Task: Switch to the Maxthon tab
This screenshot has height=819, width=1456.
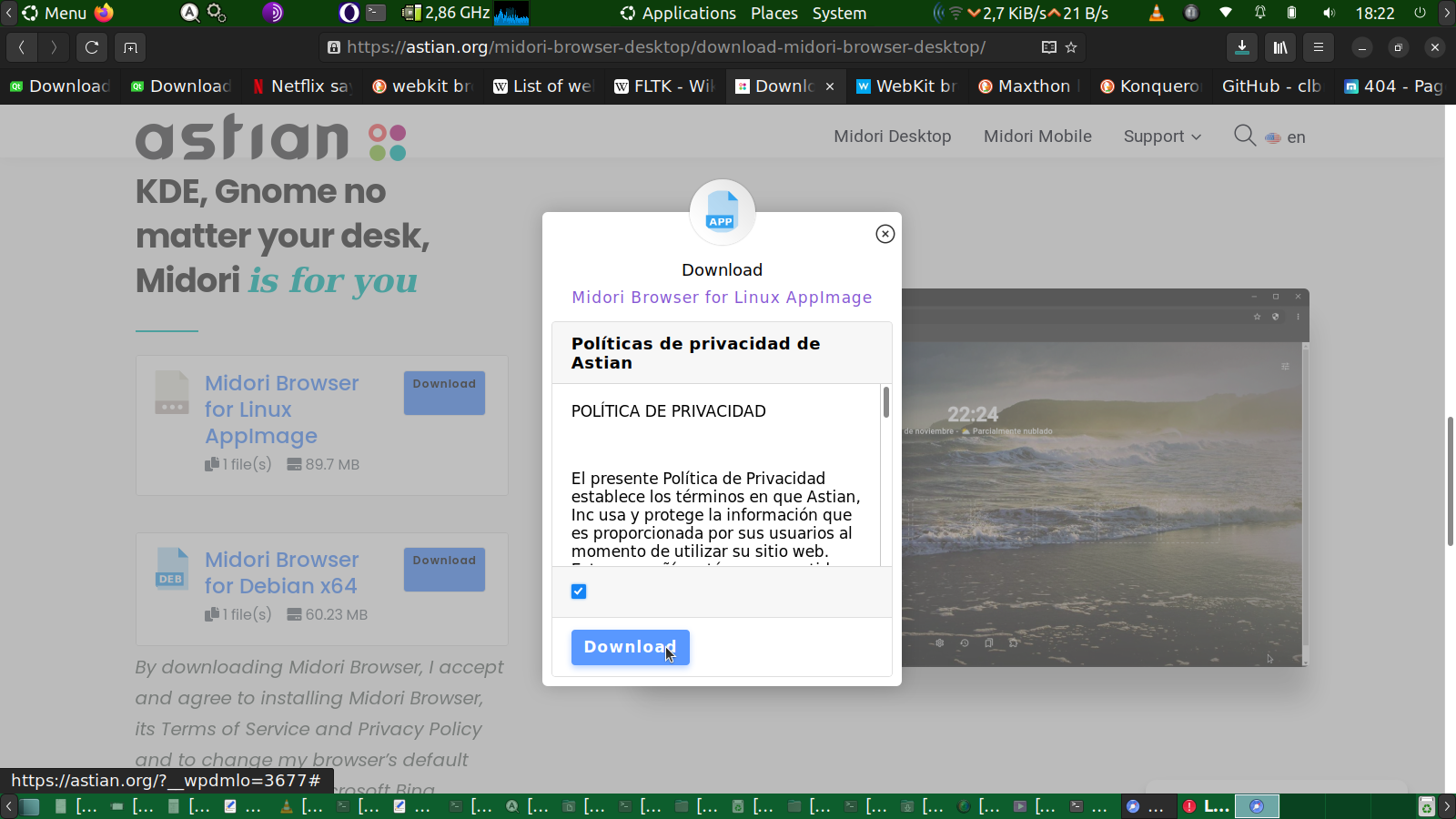Action: click(x=1027, y=86)
